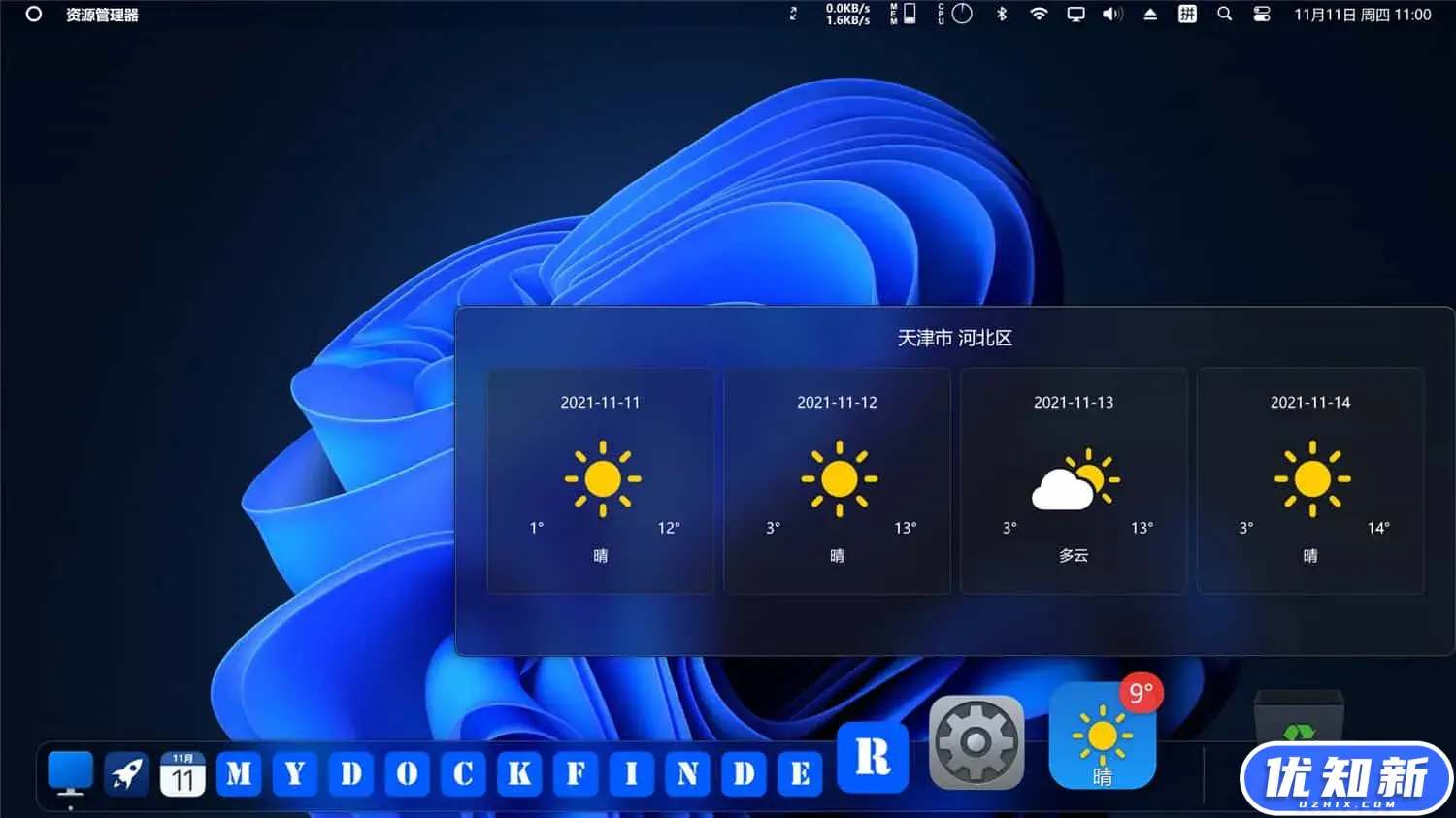The height and width of the screenshot is (818, 1456).
Task: Open the 资源管理器 menu in the menu bar
Action: click(102, 15)
